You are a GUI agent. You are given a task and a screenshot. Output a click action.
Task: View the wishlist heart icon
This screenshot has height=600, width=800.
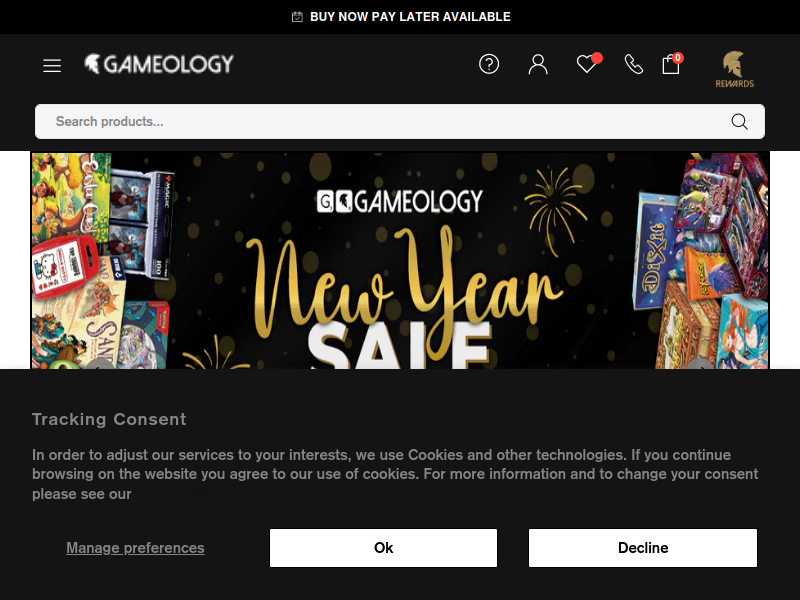point(588,63)
